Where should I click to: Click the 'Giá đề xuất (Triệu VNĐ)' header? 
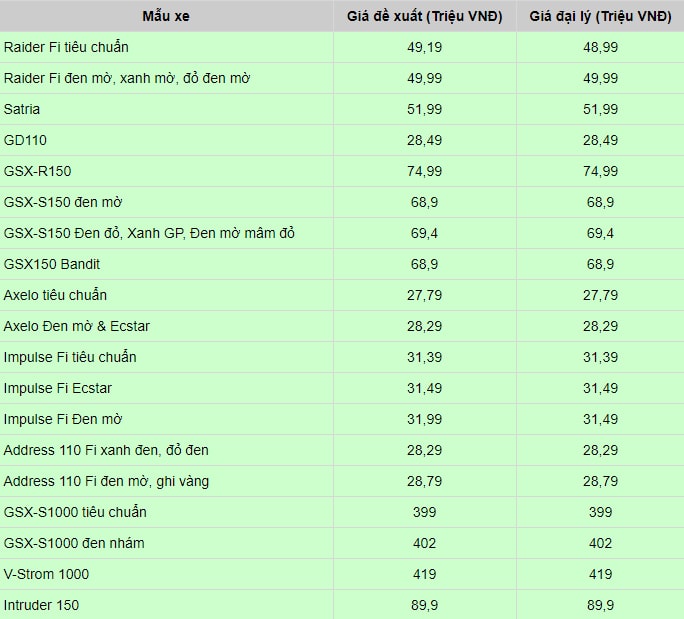(424, 16)
